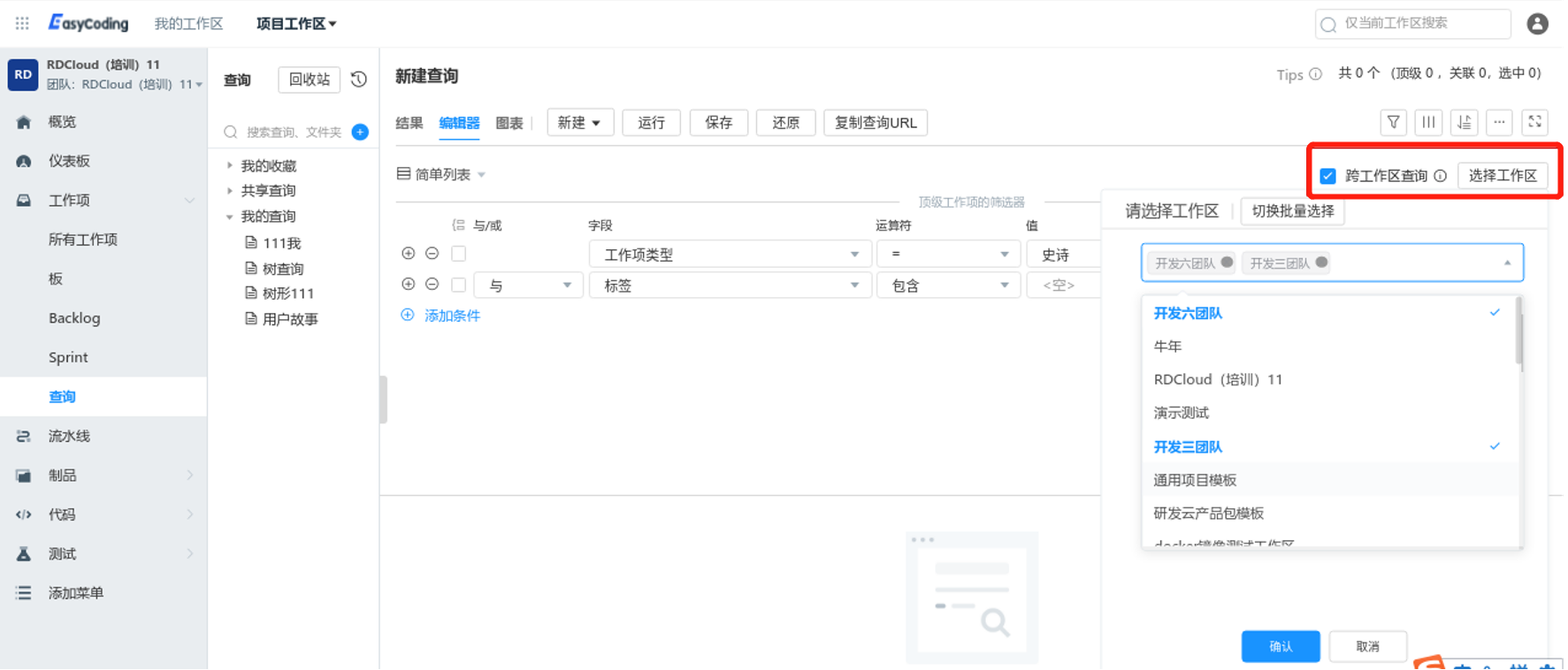Click the 添加条件 link
Viewport: 1568px width, 670px height.
[x=451, y=316]
